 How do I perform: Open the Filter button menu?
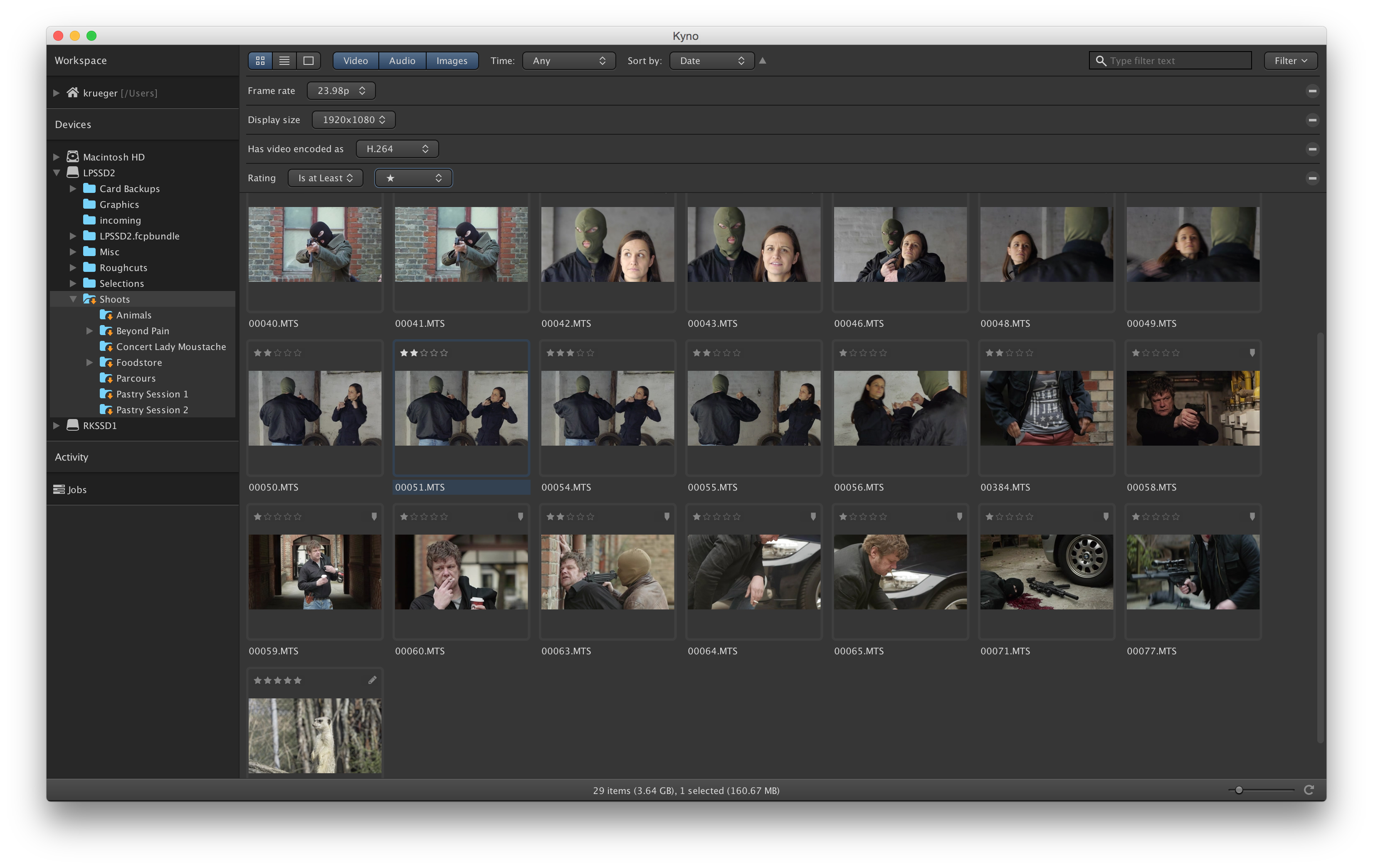click(1290, 60)
